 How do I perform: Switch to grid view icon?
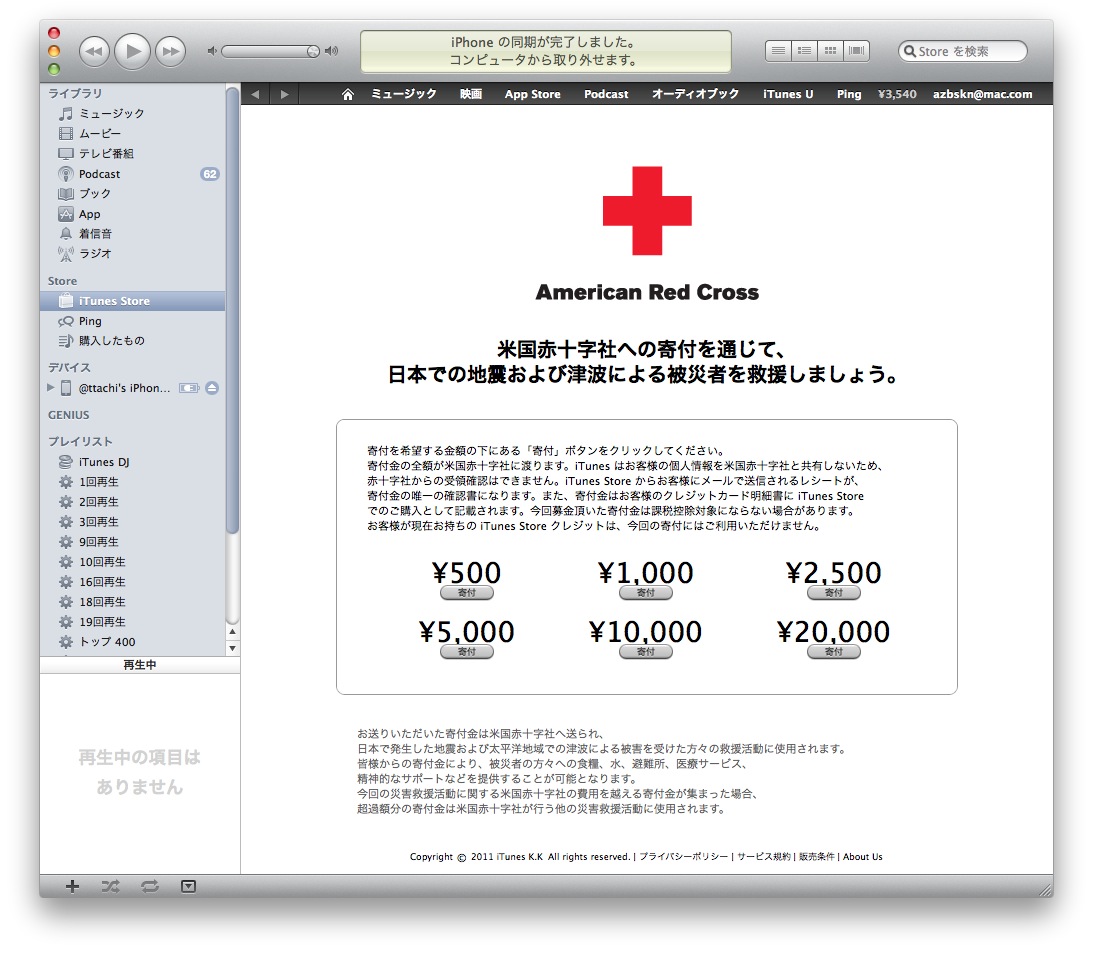pos(830,51)
